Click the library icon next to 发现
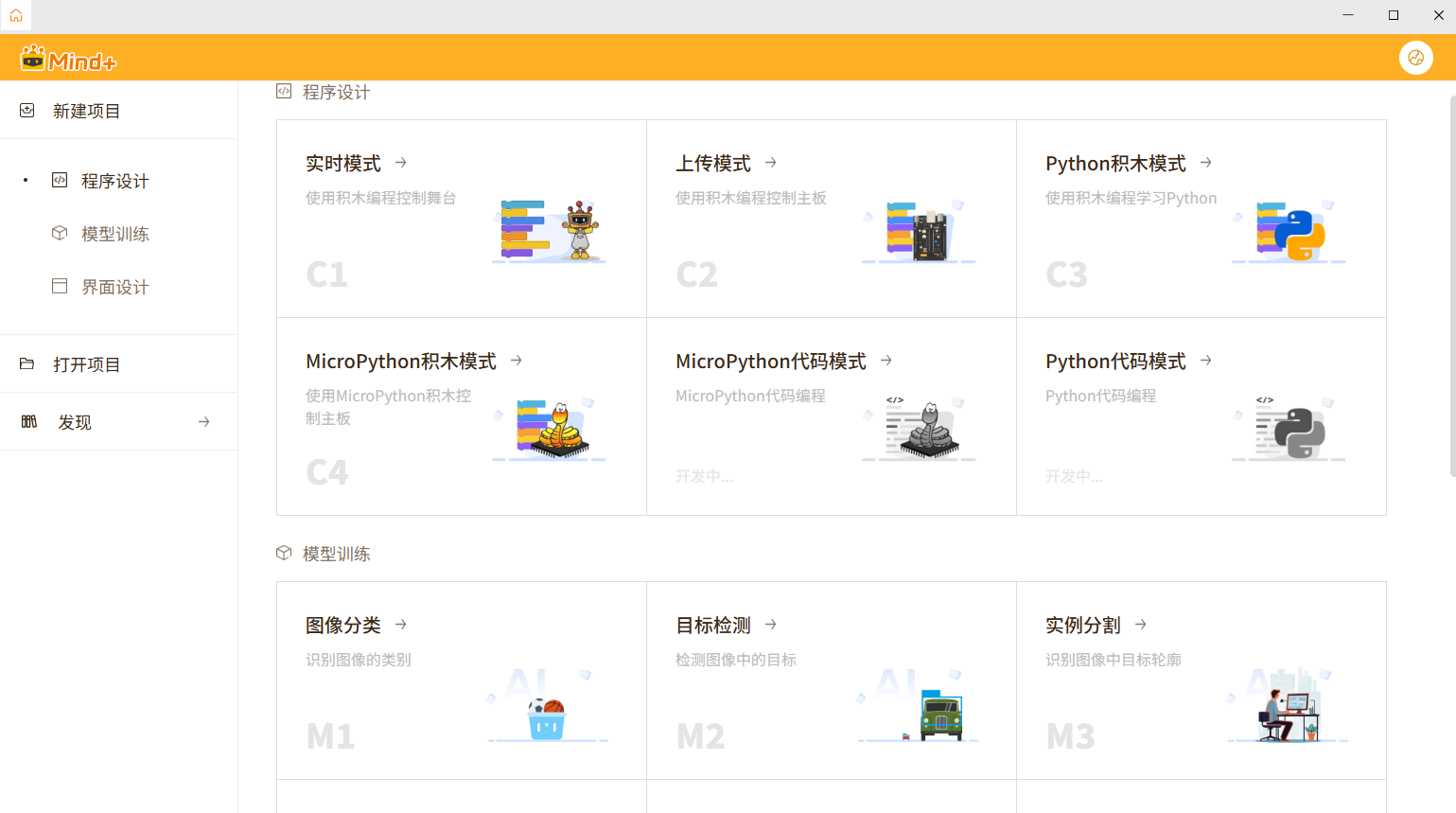The width and height of the screenshot is (1456, 813). tap(26, 421)
